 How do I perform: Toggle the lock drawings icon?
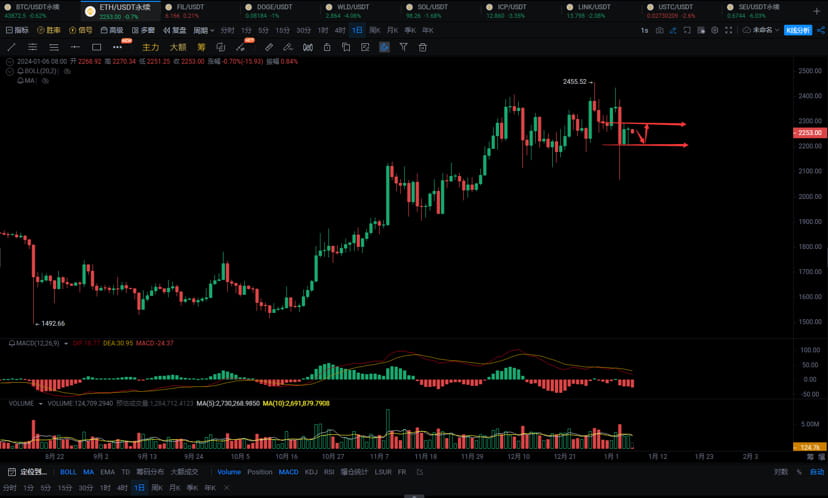pyautogui.click(x=327, y=48)
